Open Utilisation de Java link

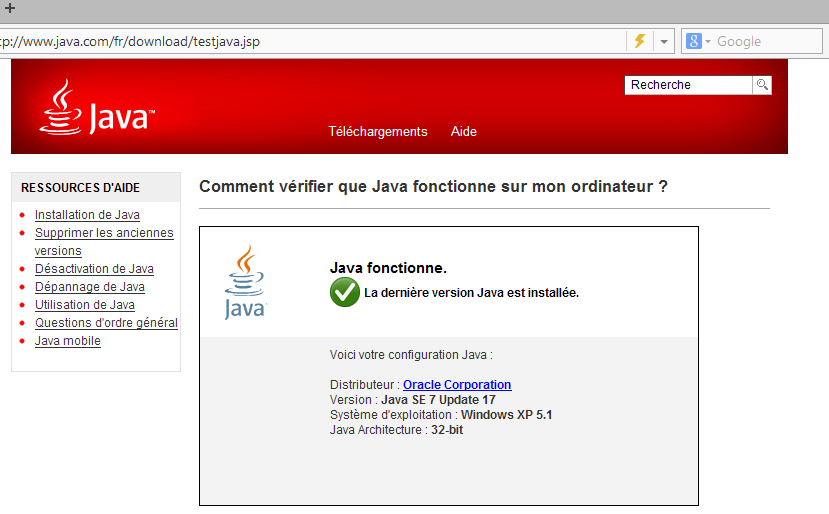pos(85,305)
